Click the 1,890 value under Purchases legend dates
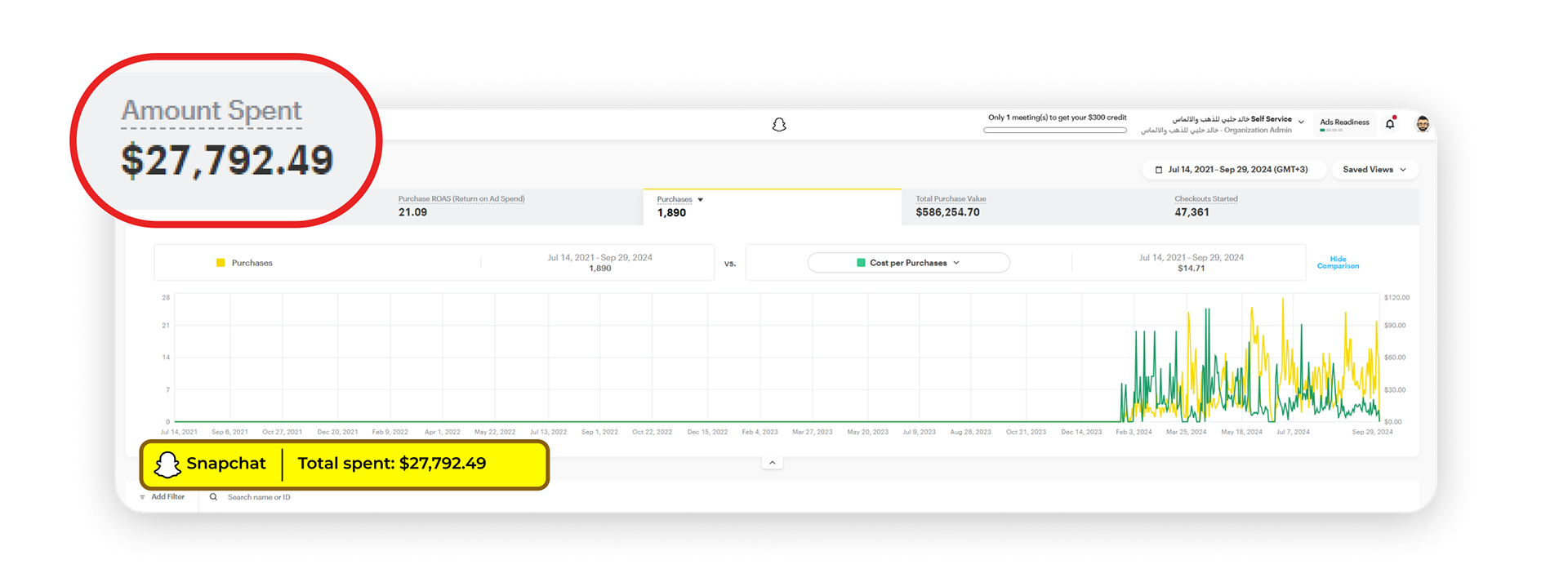 (x=600, y=269)
